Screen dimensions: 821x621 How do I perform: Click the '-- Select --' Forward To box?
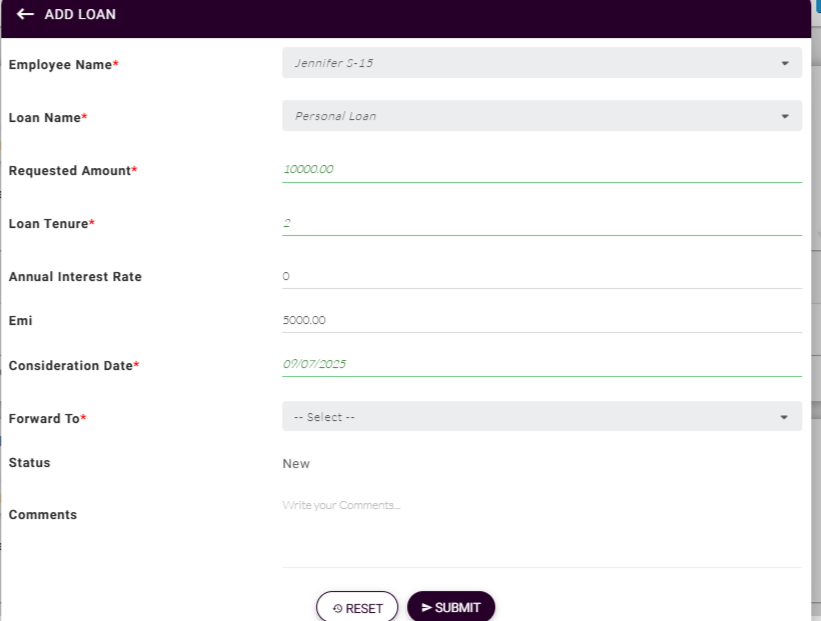click(x=530, y=417)
